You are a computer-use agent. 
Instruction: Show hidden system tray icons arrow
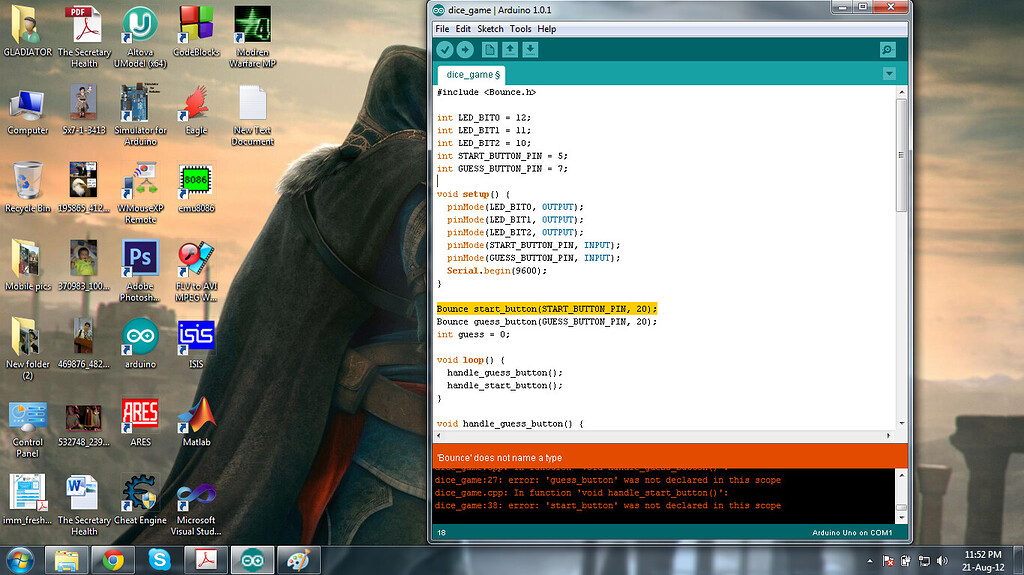(870, 560)
